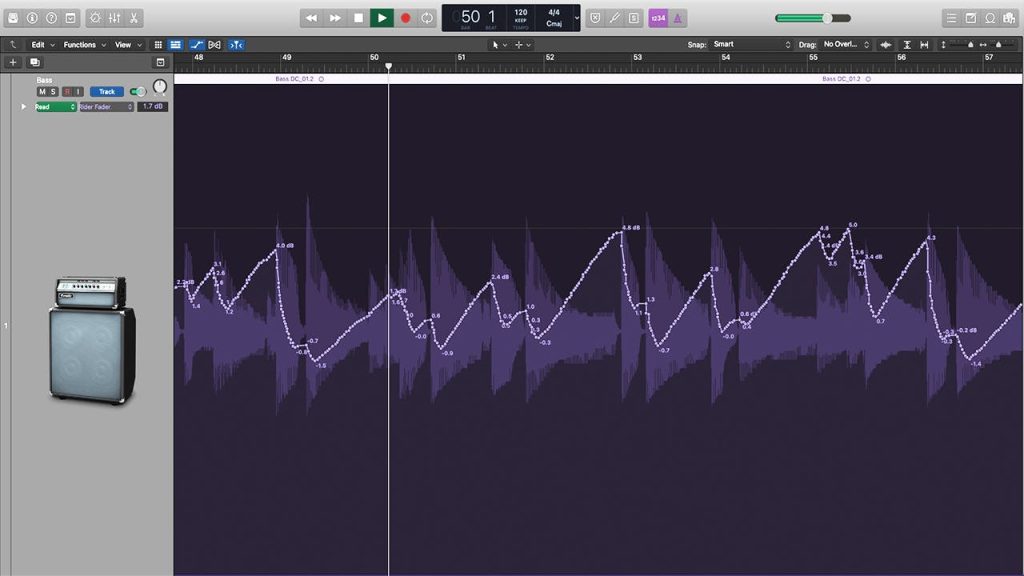Click the Record button

[405, 18]
